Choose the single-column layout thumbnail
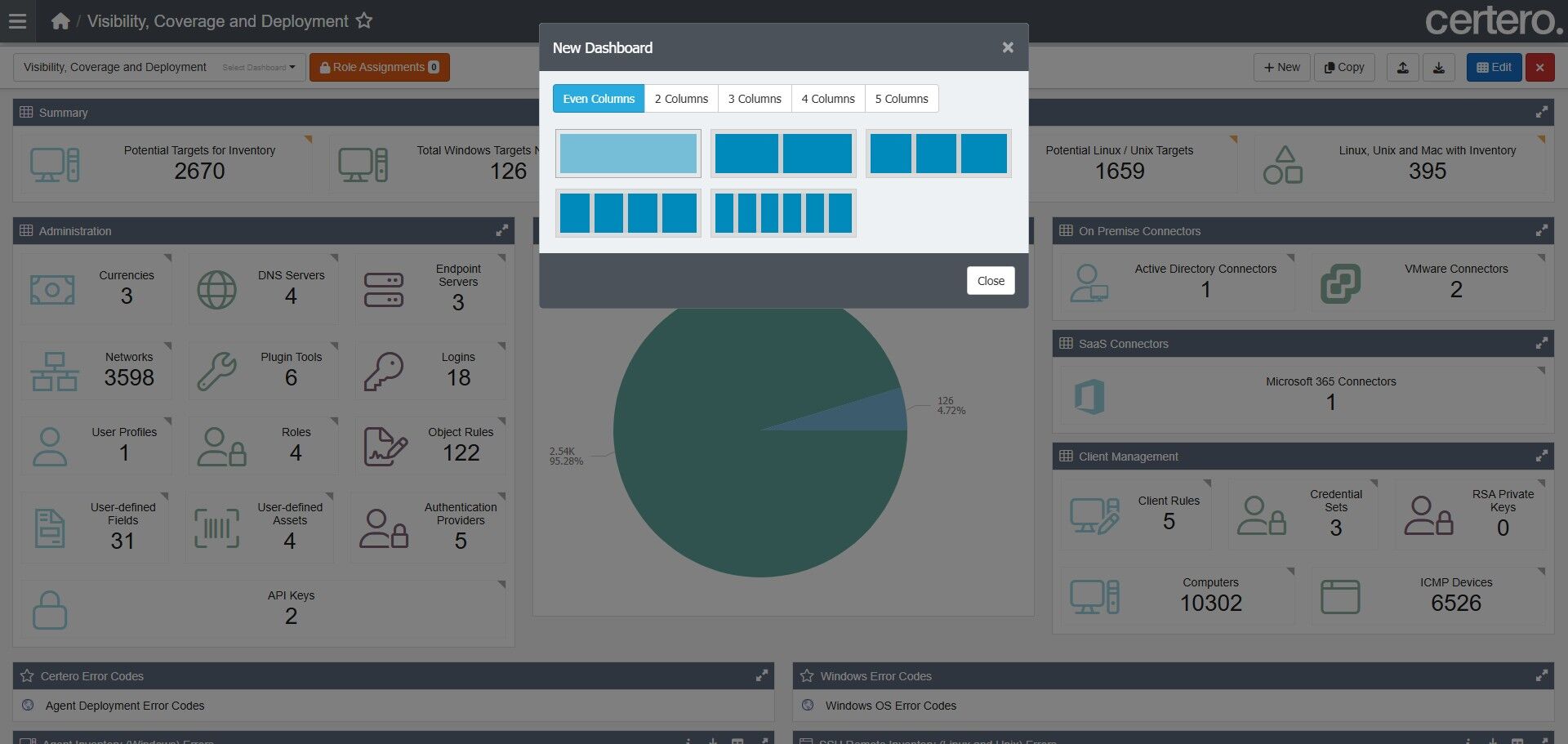This screenshot has height=744, width=1568. pos(628,154)
